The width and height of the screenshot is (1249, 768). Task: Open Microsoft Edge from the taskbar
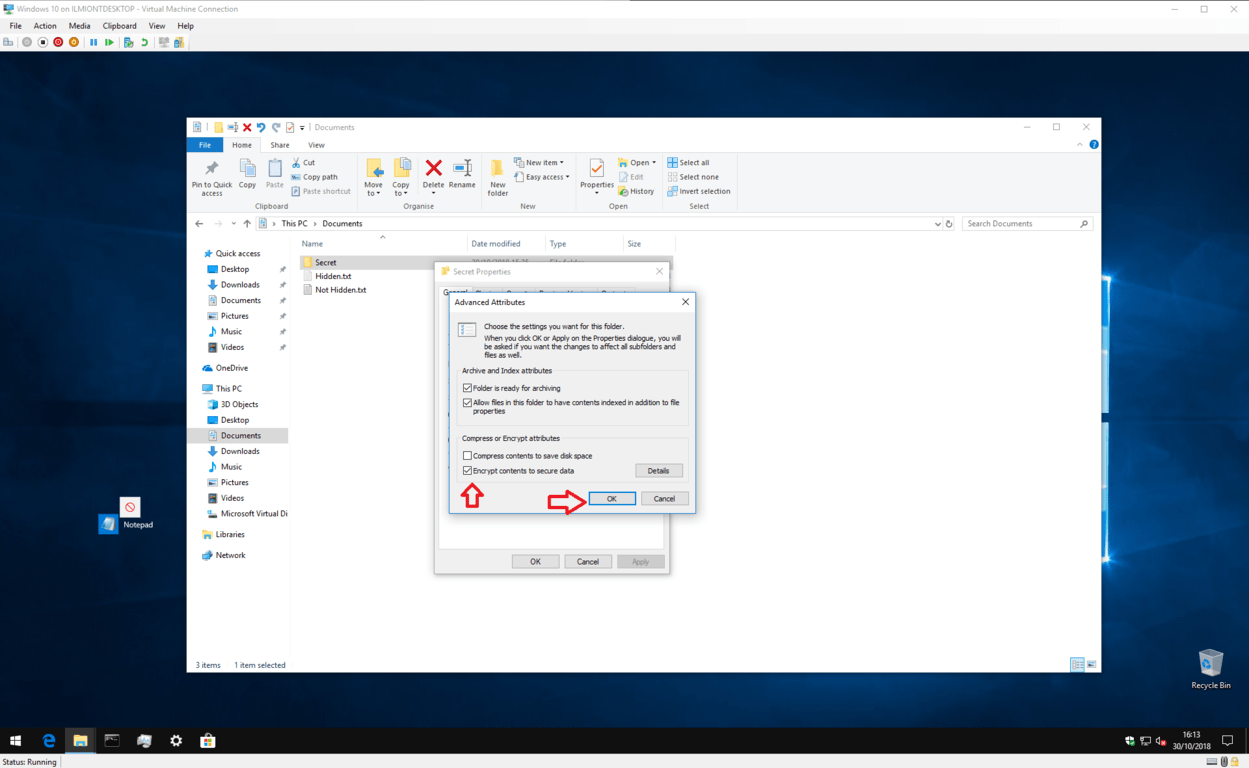tap(48, 741)
